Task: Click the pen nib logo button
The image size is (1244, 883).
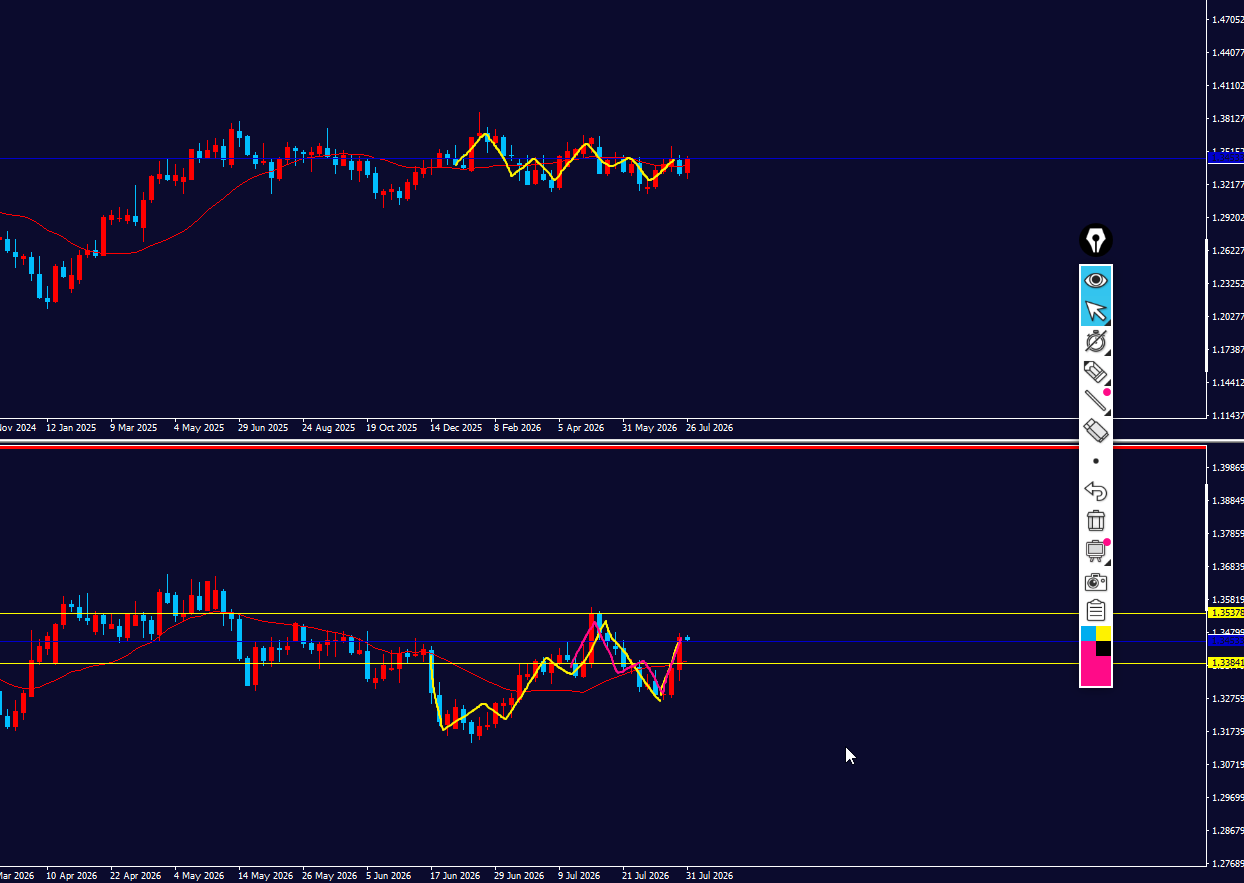Action: click(x=1096, y=240)
